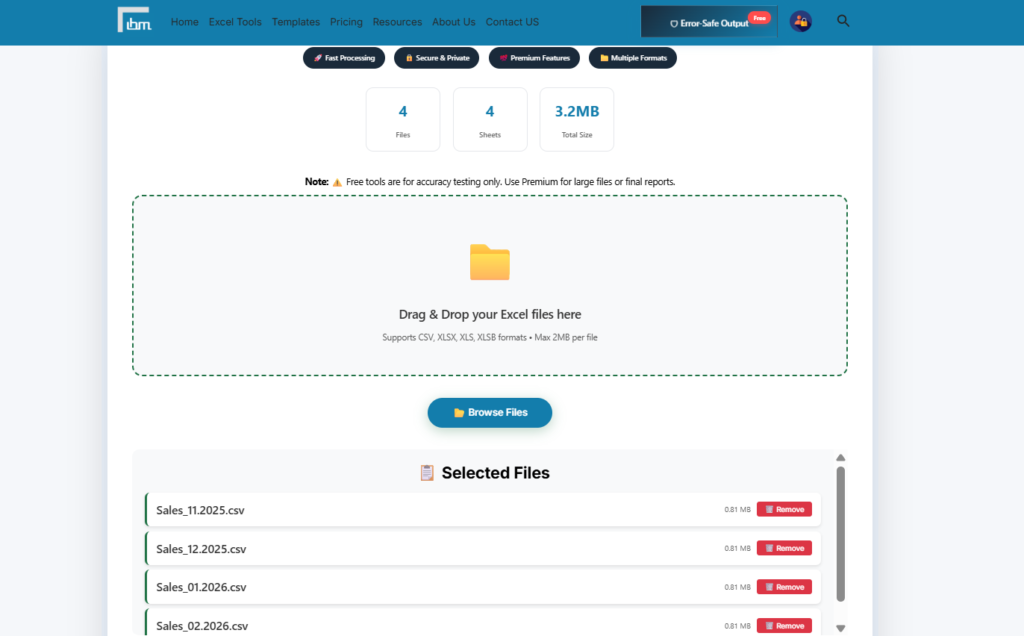
Task: Open the Resources menu
Action: (397, 21)
